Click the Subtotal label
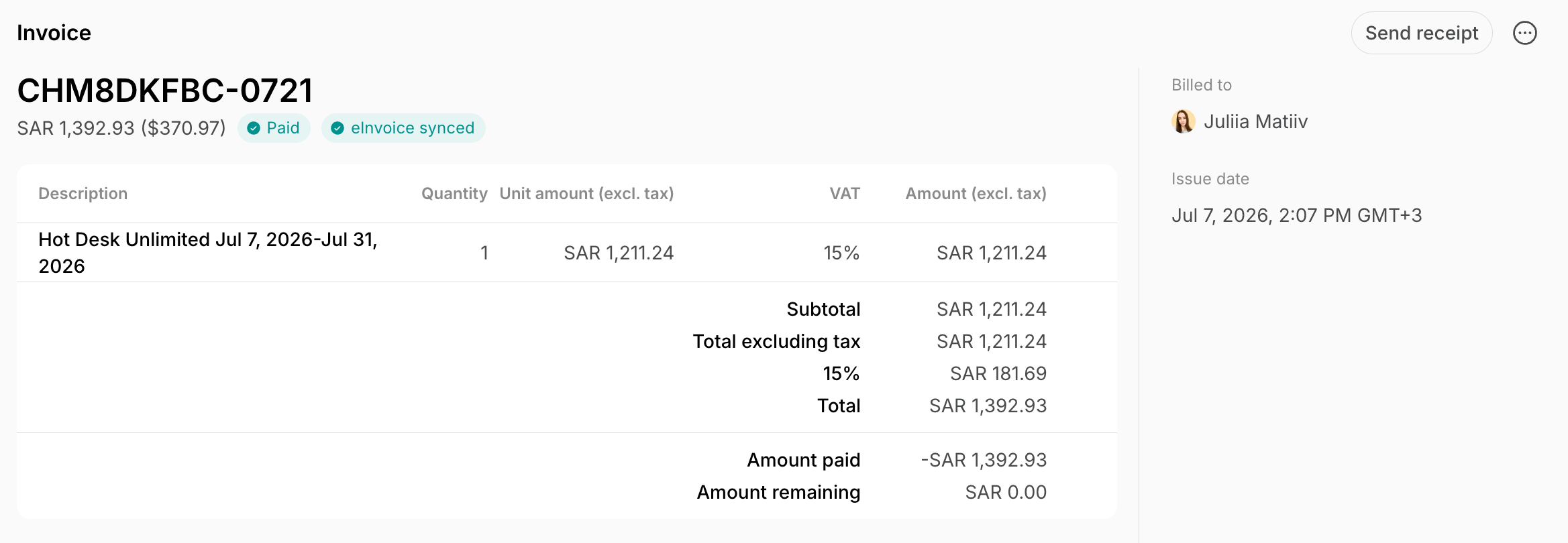The image size is (1568, 543). pos(823,309)
